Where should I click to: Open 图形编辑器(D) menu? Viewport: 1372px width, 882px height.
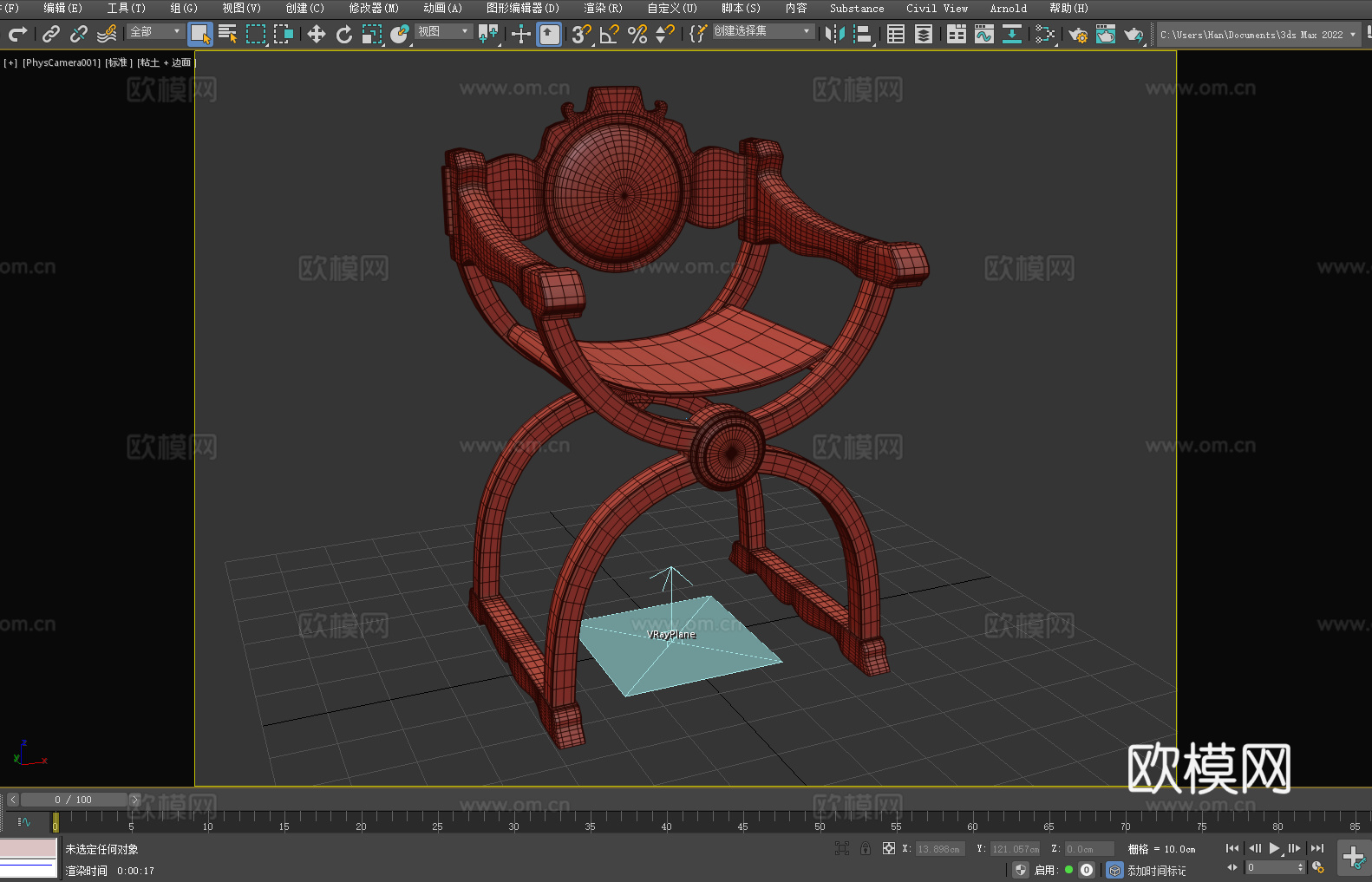point(523,8)
